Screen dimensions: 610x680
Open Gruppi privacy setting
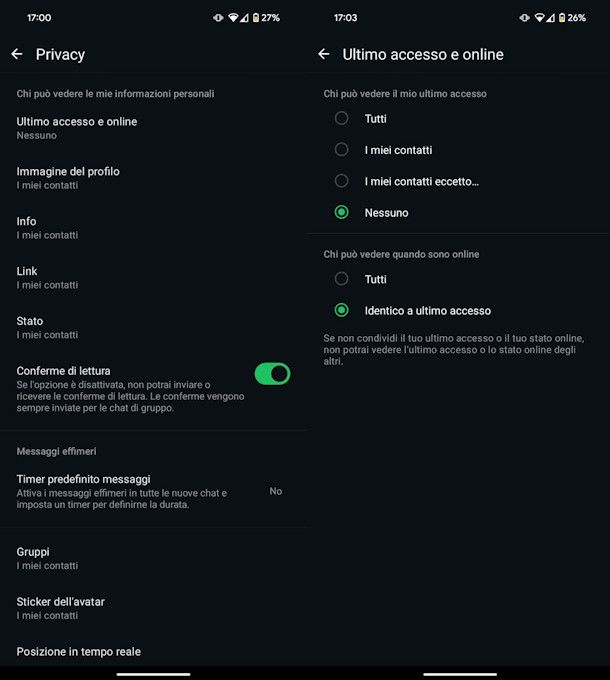pyautogui.click(x=47, y=557)
